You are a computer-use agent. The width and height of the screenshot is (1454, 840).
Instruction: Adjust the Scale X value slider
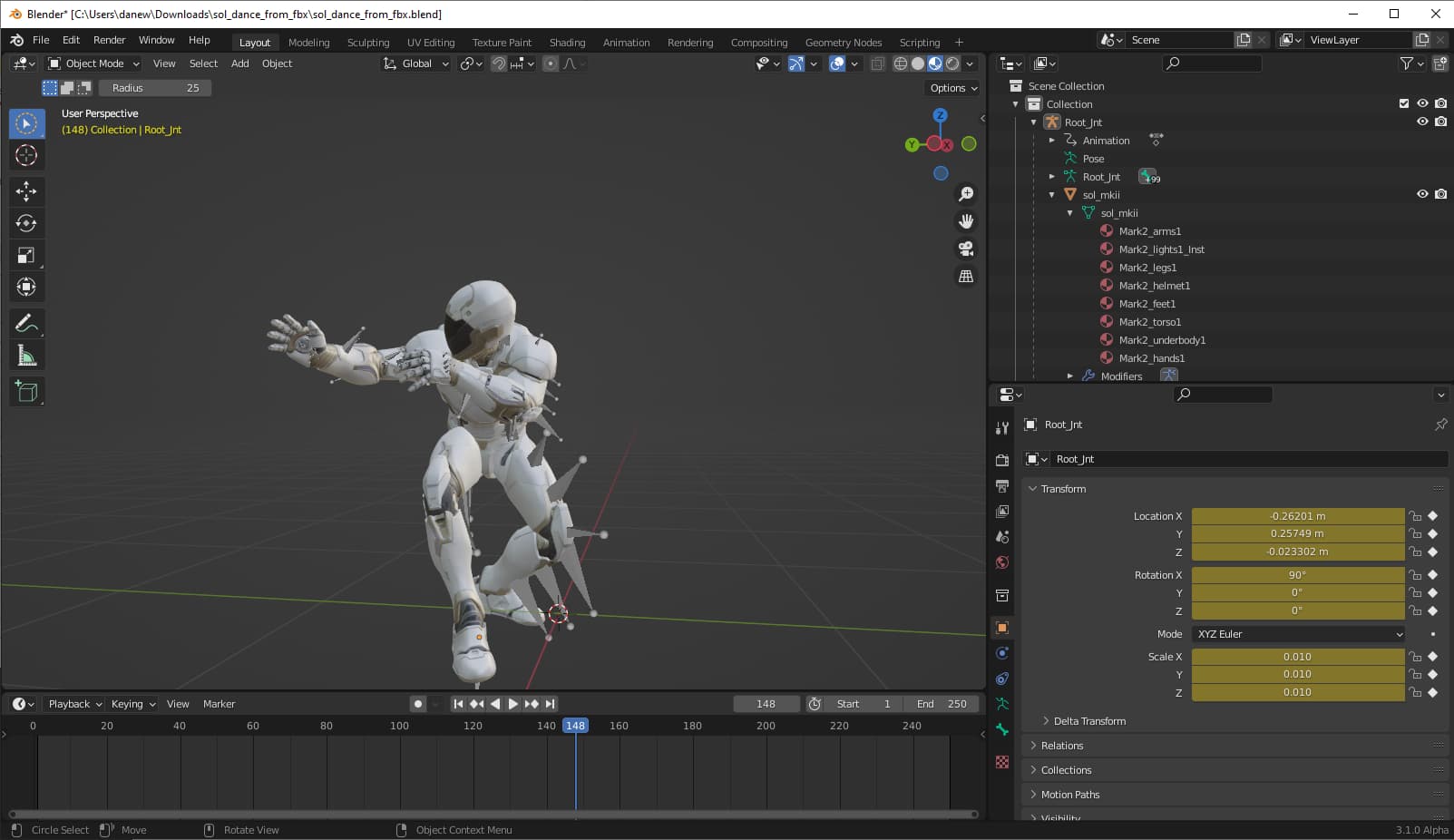click(1297, 656)
